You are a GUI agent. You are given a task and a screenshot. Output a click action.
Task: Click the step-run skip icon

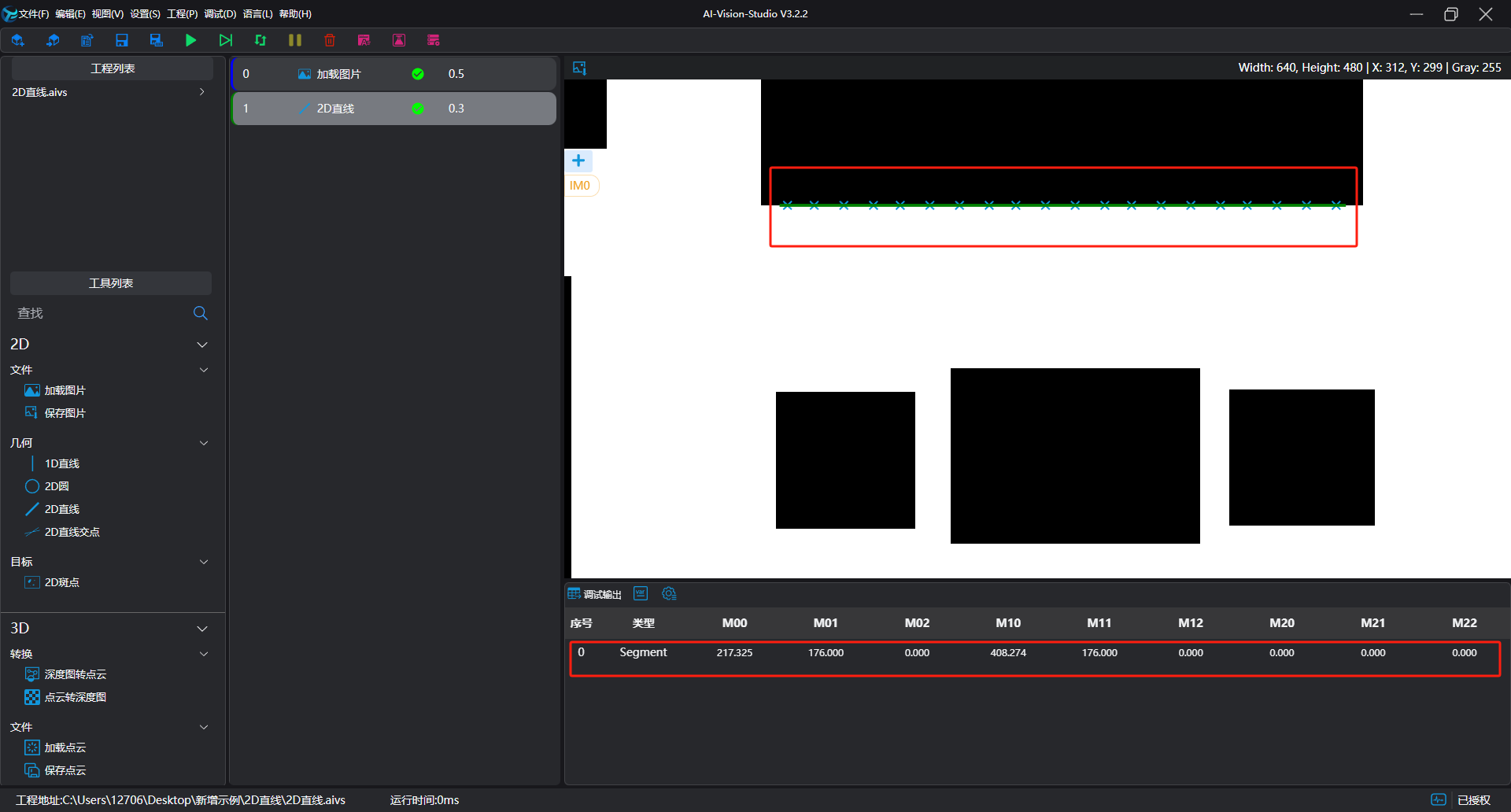[226, 40]
